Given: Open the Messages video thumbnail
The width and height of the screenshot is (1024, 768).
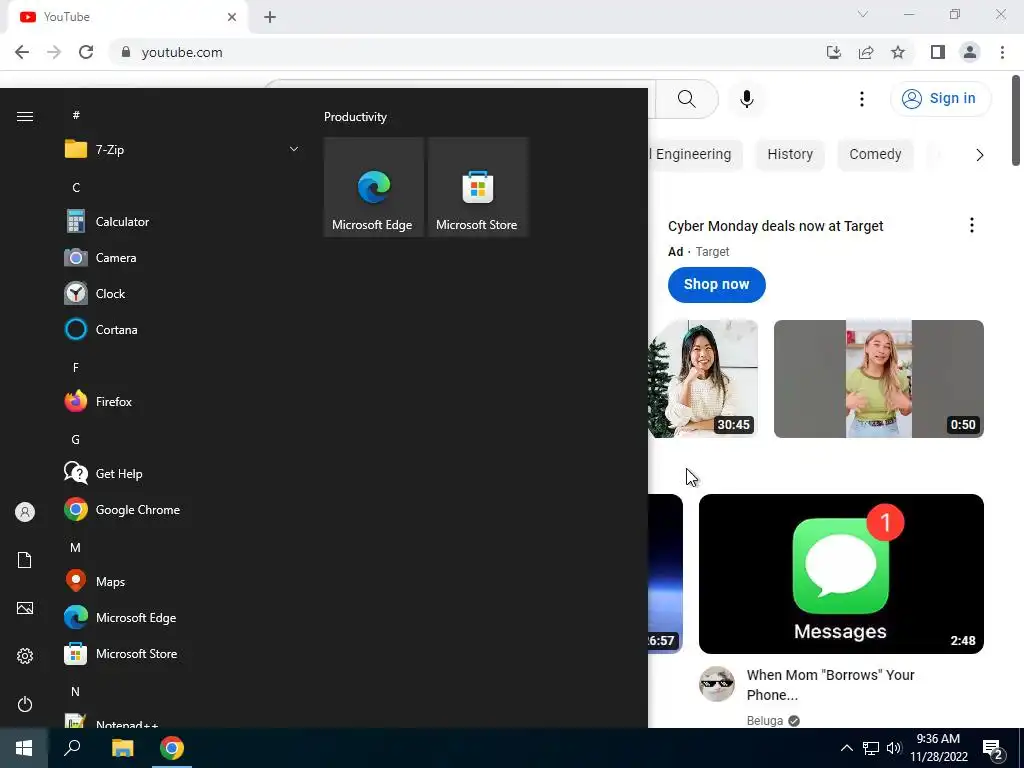Looking at the screenshot, I should pyautogui.click(x=841, y=573).
